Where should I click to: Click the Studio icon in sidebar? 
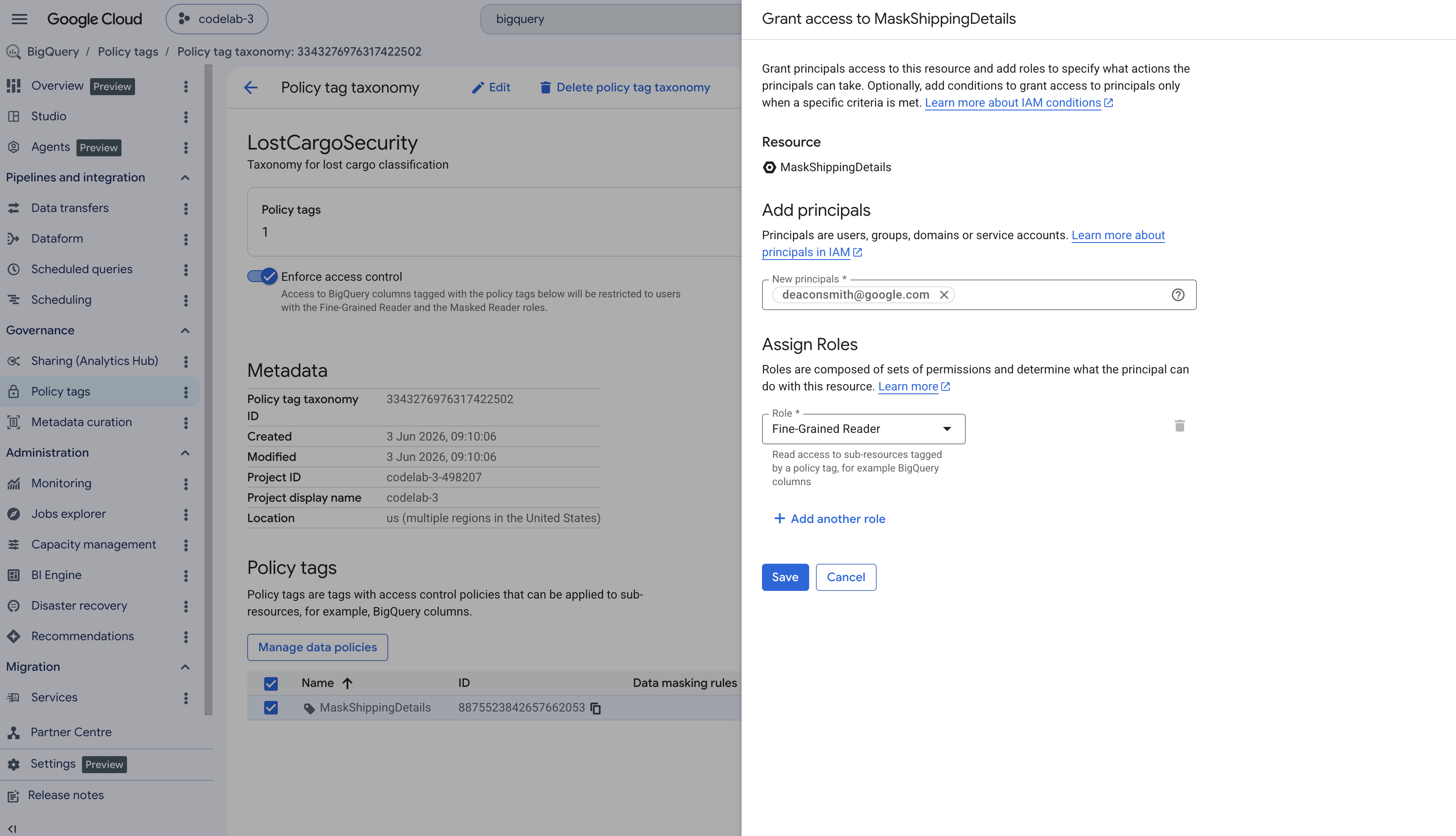point(14,116)
